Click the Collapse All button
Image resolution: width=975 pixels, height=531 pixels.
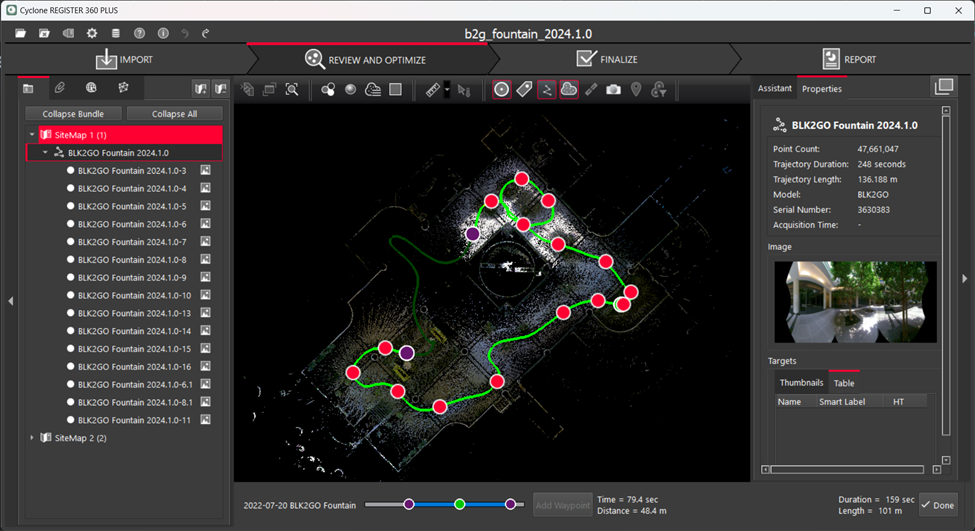pyautogui.click(x=174, y=114)
